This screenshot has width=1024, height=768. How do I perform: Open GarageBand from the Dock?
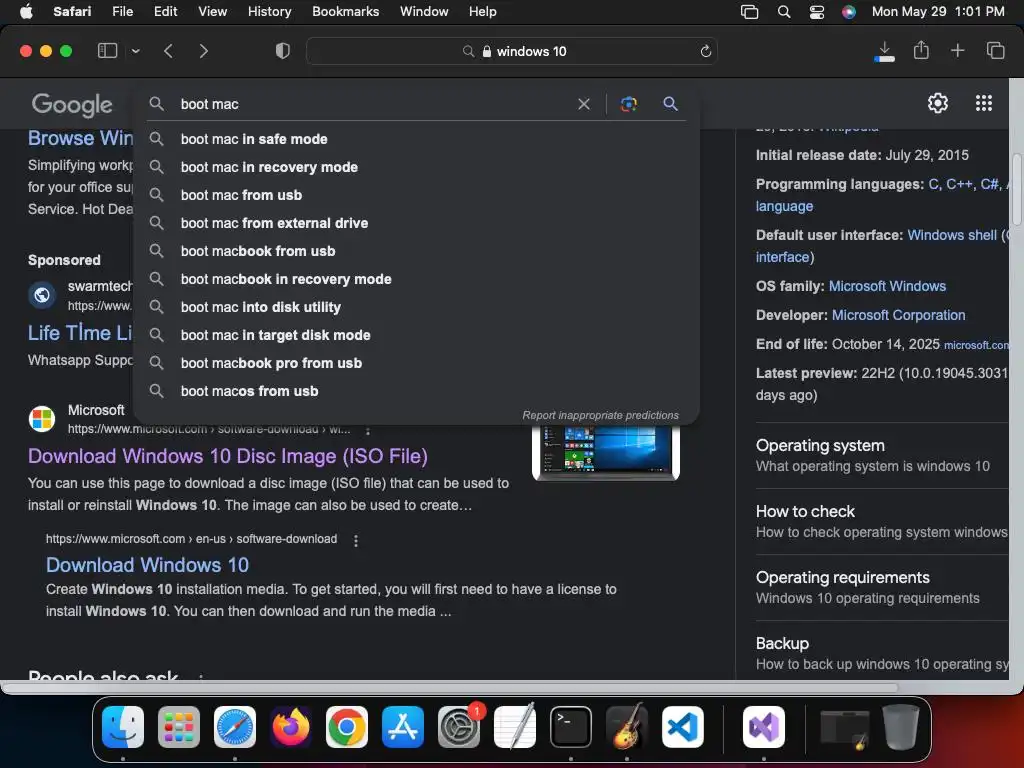pyautogui.click(x=627, y=727)
